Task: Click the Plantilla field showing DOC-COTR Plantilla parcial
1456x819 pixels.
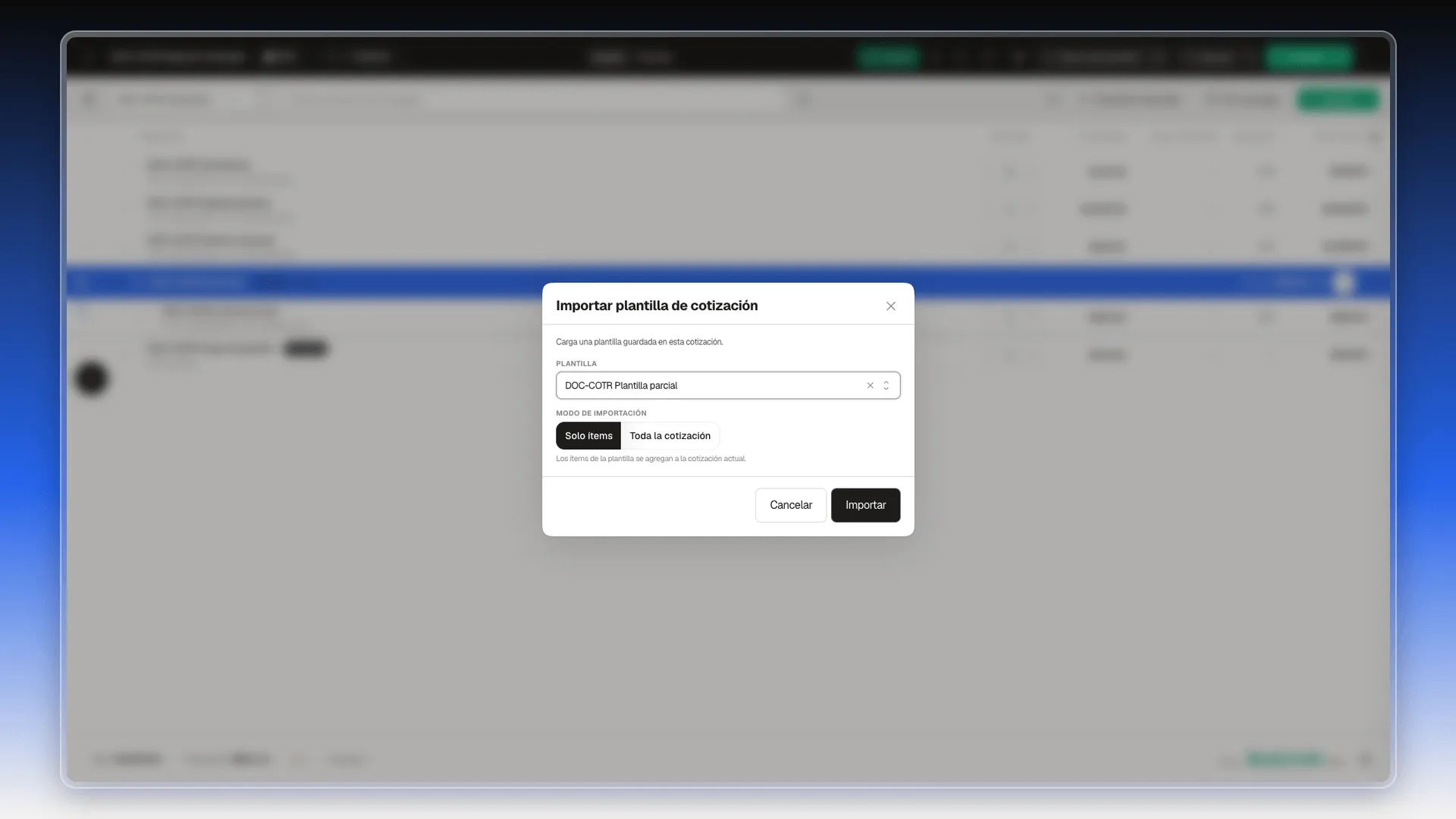Action: coord(728,385)
